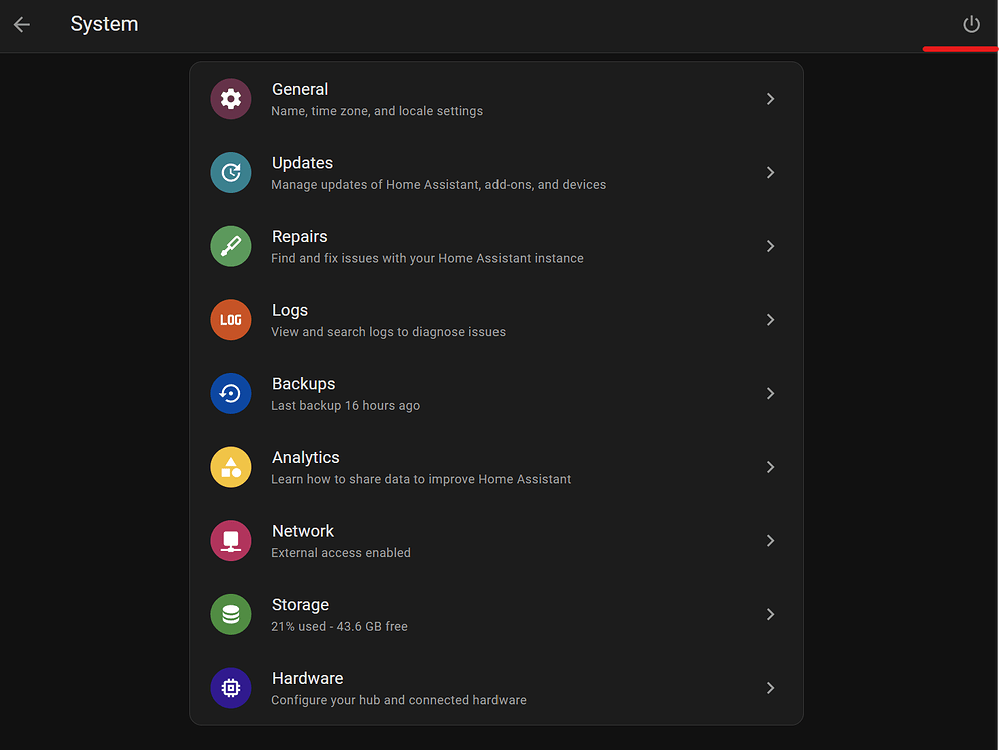Open Backups, last backup 16 hours ago
This screenshot has width=999, height=750.
pos(345,393)
